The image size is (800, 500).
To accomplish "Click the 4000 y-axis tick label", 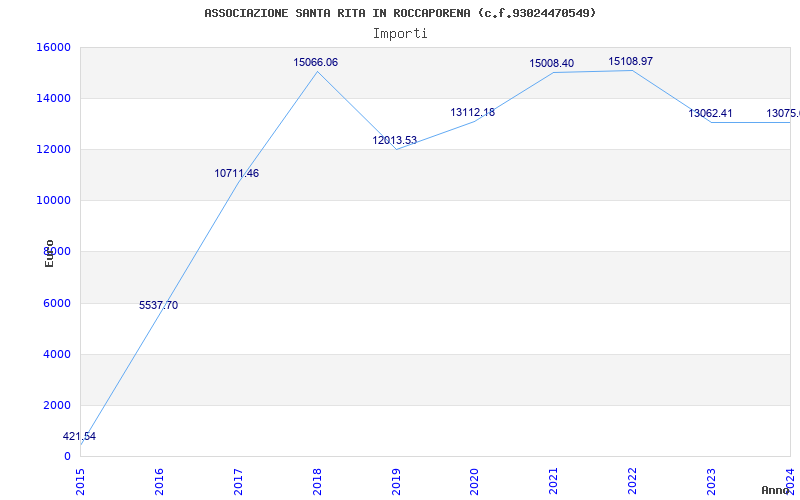I will [x=57, y=355].
